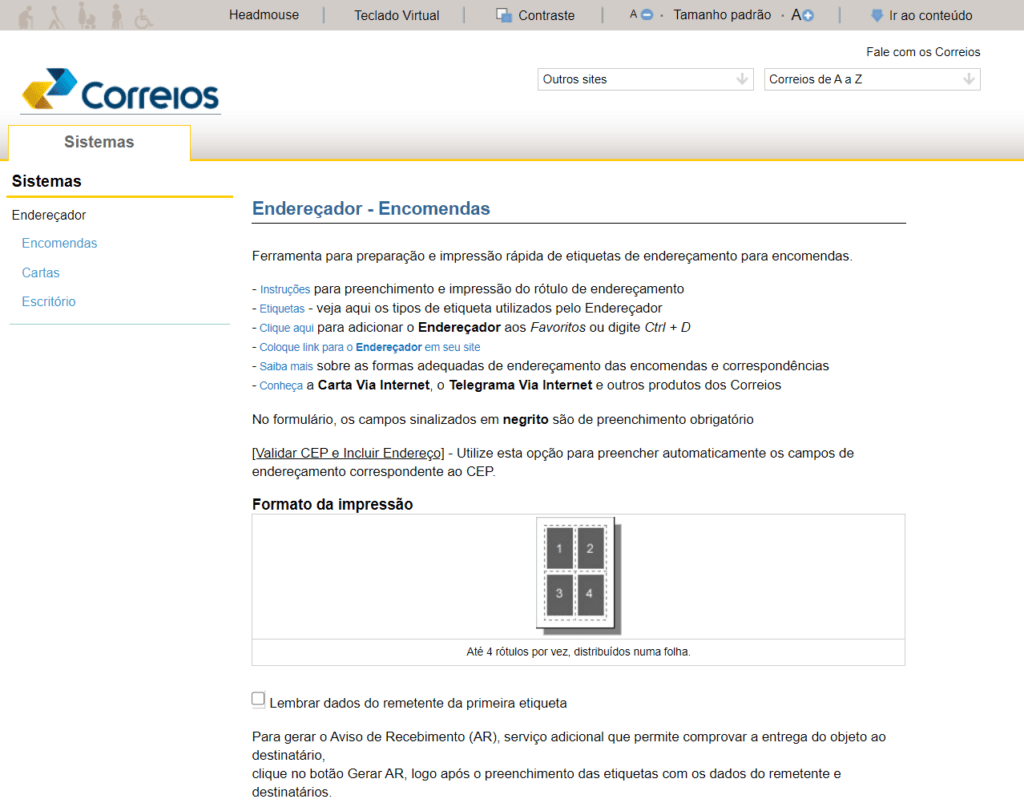
Task: Switch to the Sistemas tab
Action: click(97, 142)
